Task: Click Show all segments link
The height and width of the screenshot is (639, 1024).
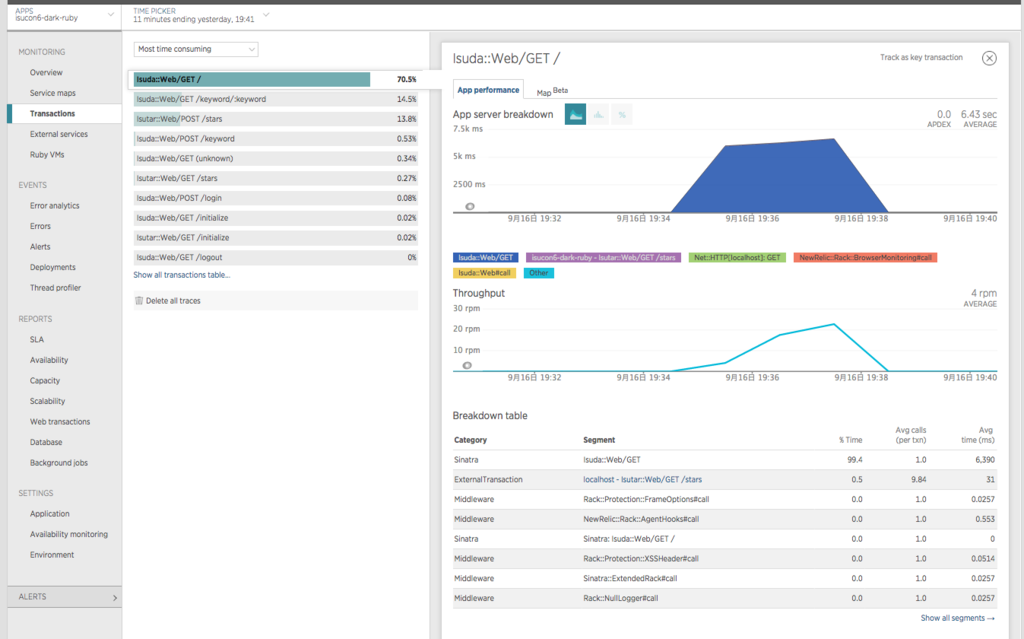Action: (x=957, y=618)
